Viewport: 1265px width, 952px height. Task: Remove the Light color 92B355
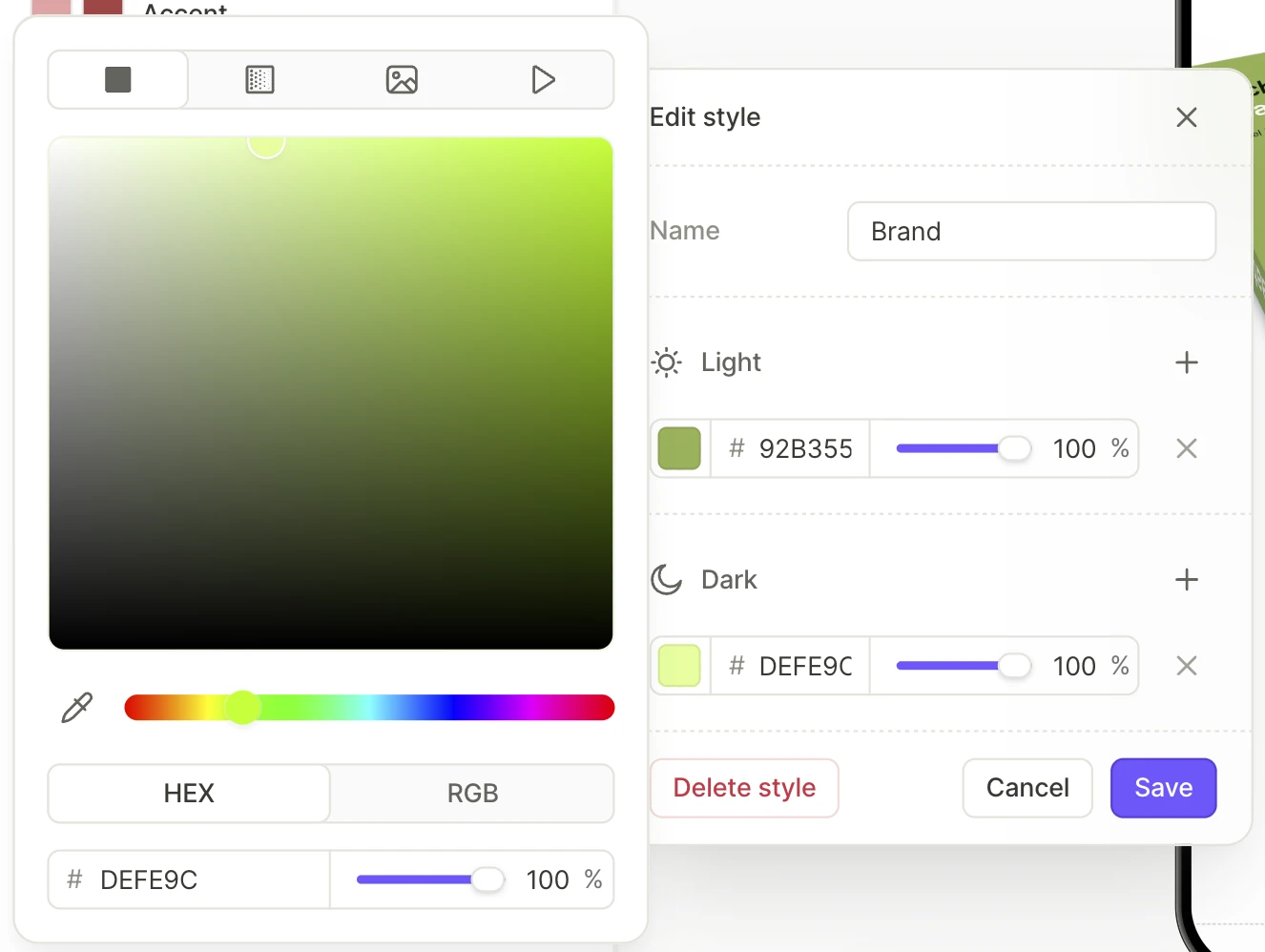tap(1187, 448)
